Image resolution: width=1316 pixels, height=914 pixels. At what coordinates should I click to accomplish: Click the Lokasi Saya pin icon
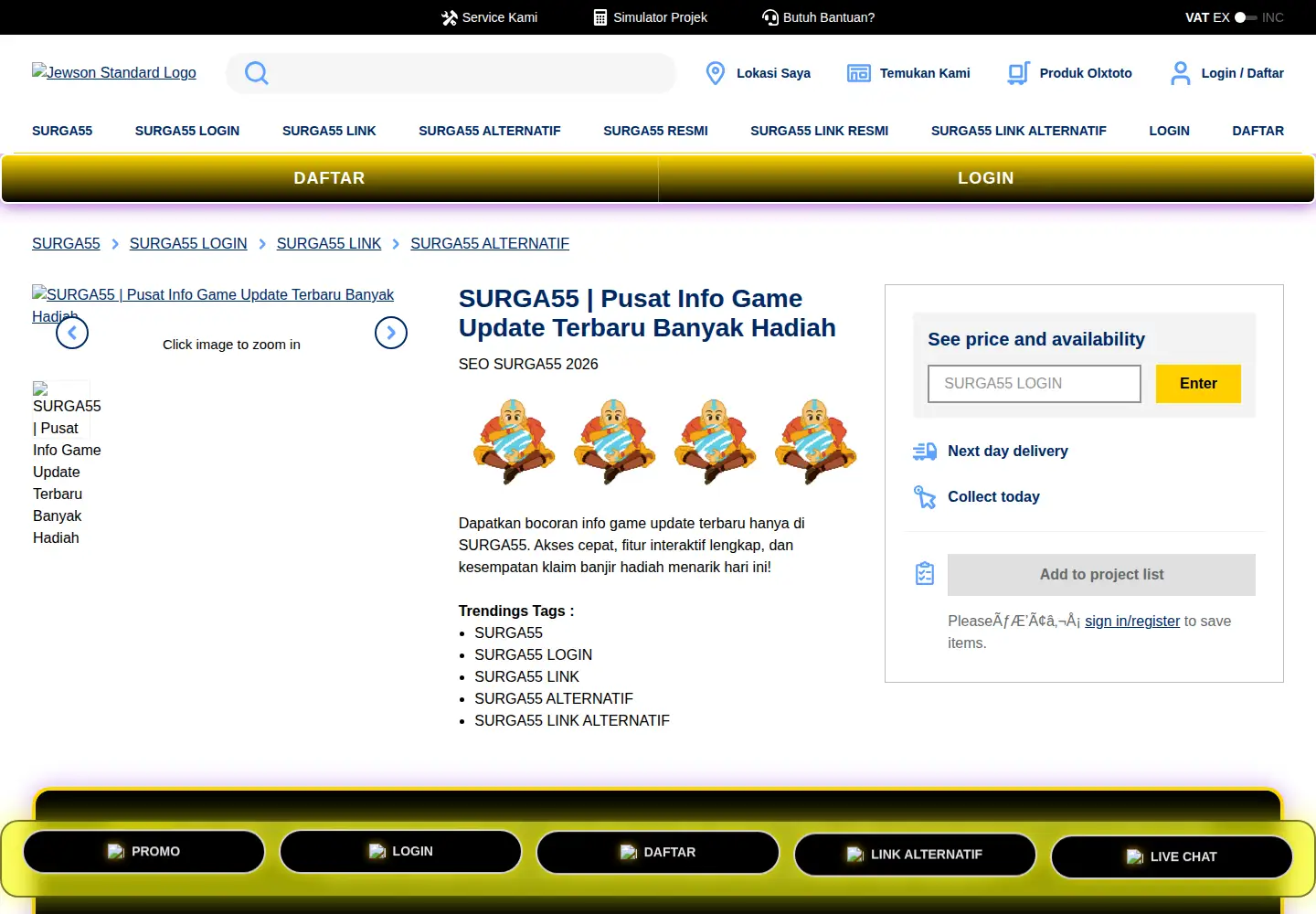click(x=716, y=73)
